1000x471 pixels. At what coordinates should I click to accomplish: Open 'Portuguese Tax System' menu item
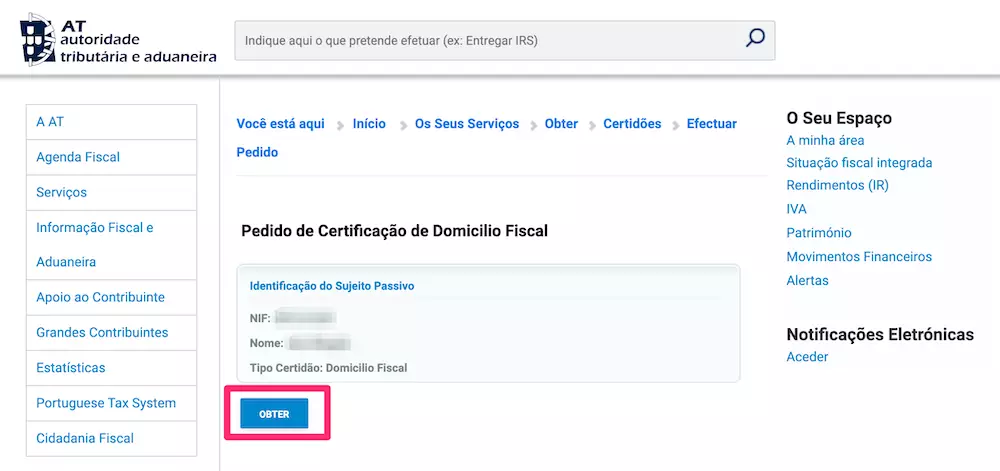pyautogui.click(x=112, y=403)
